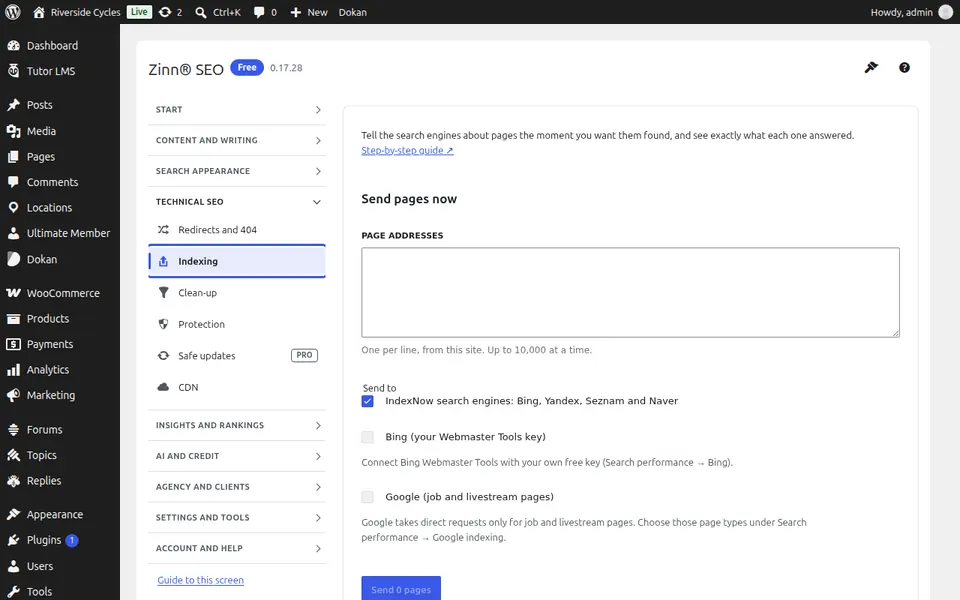Viewport: 960px width, 600px height.
Task: Click the Marketing megaphone icon
Action: (13, 396)
